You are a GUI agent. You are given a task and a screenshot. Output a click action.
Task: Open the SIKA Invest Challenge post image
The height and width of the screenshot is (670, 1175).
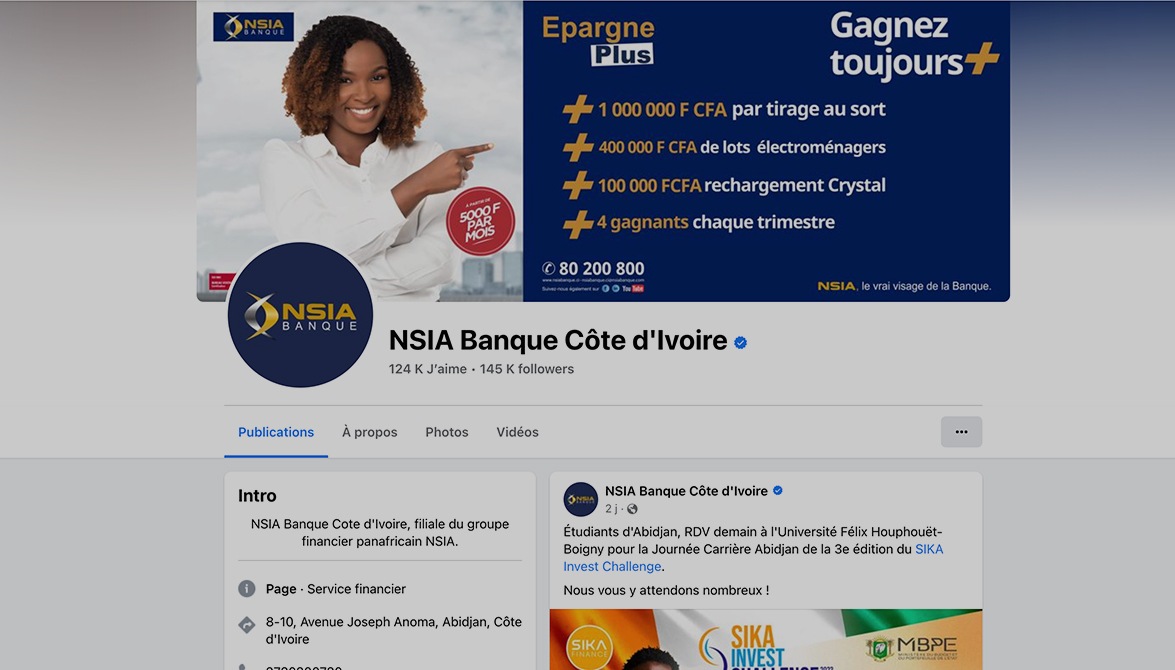[x=766, y=639]
